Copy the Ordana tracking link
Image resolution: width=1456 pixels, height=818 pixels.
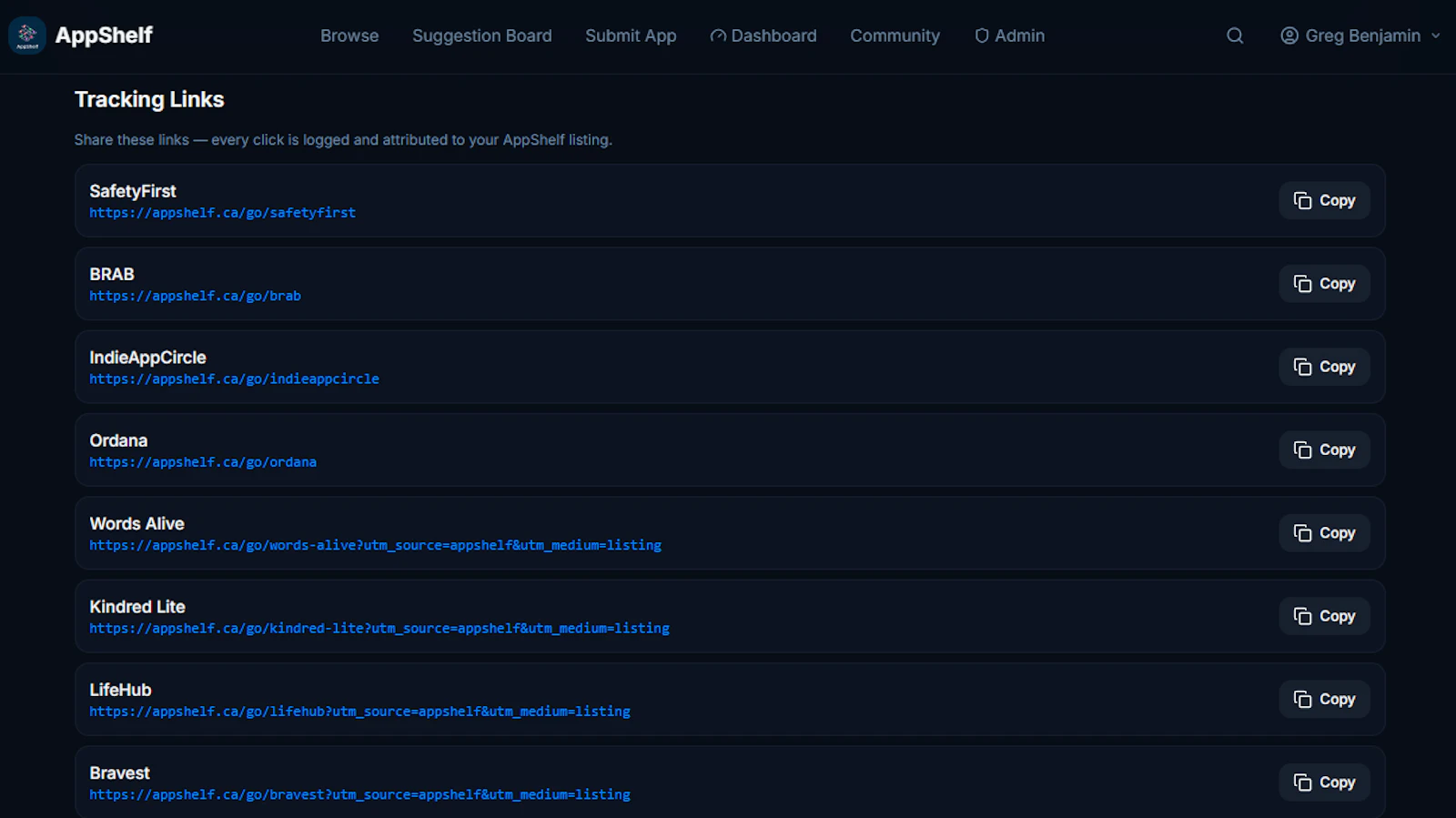click(1324, 449)
